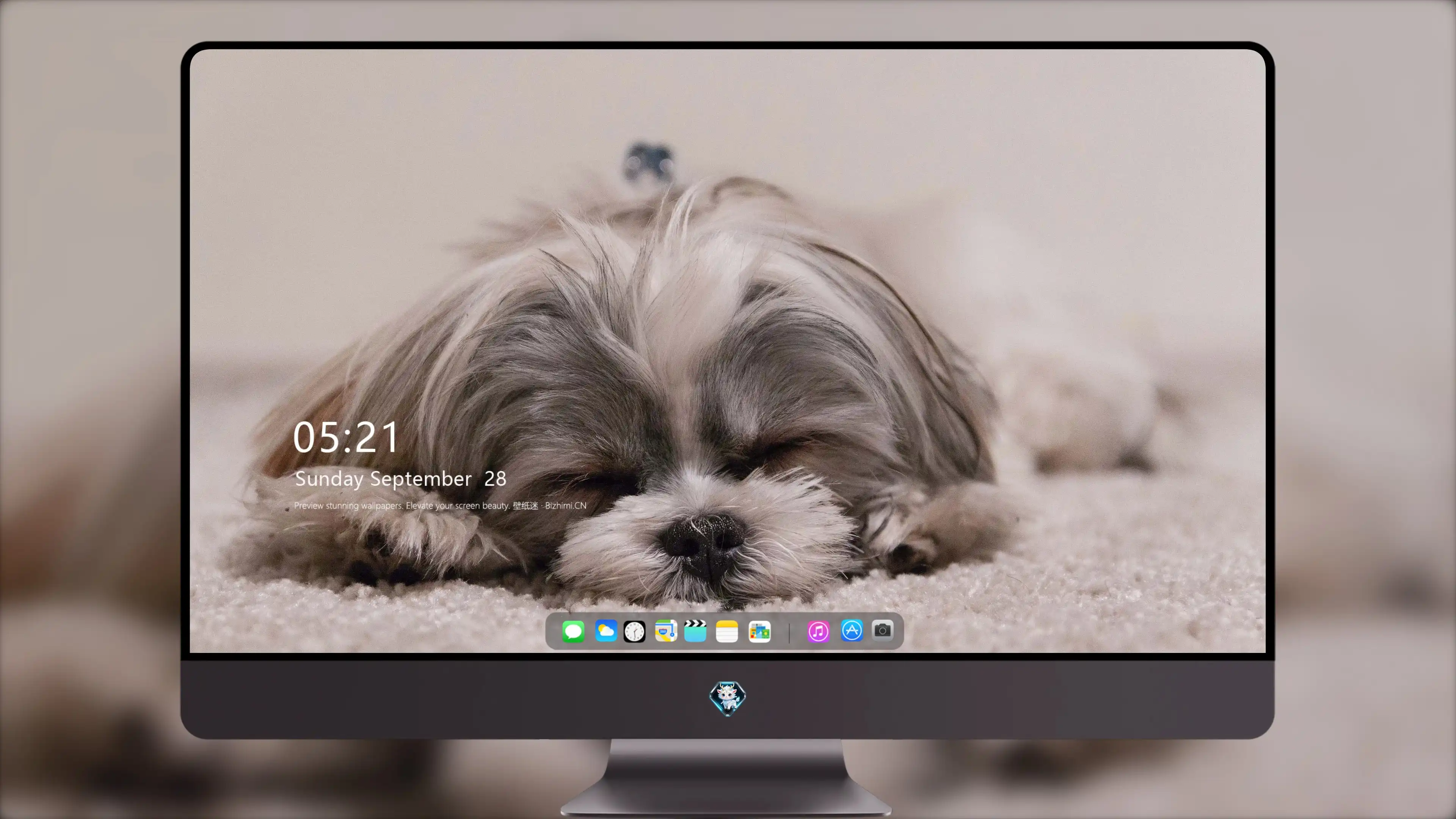Open the Maps app in the dock

tap(666, 631)
